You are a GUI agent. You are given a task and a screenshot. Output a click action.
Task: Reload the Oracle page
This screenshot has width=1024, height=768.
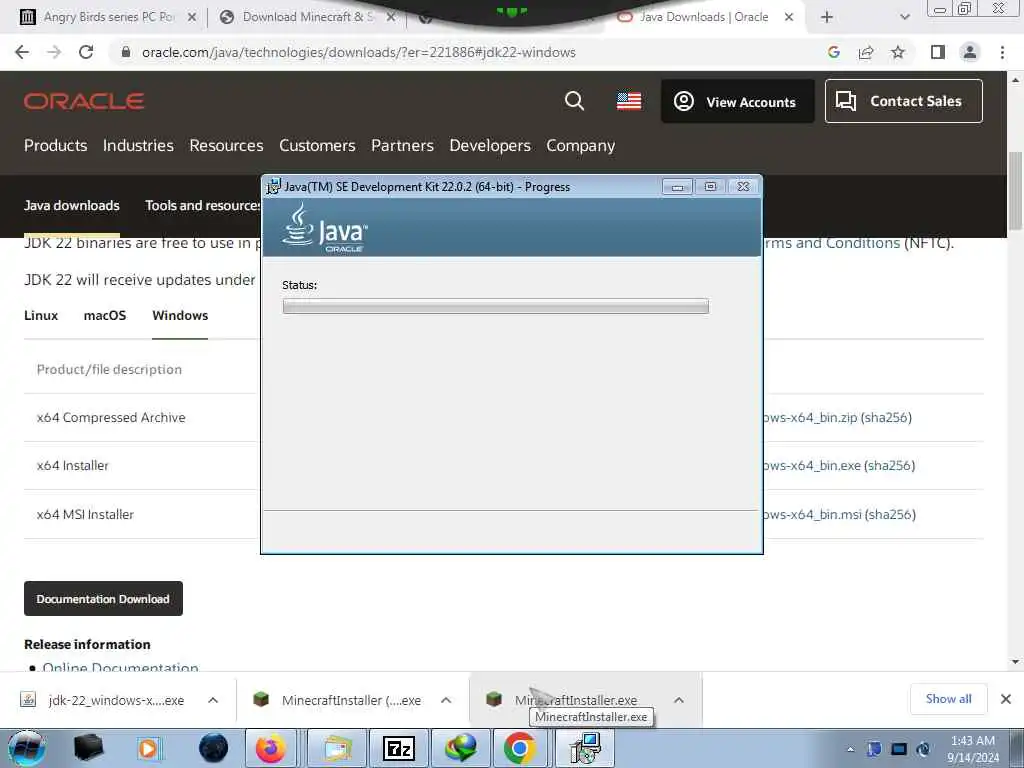86,52
